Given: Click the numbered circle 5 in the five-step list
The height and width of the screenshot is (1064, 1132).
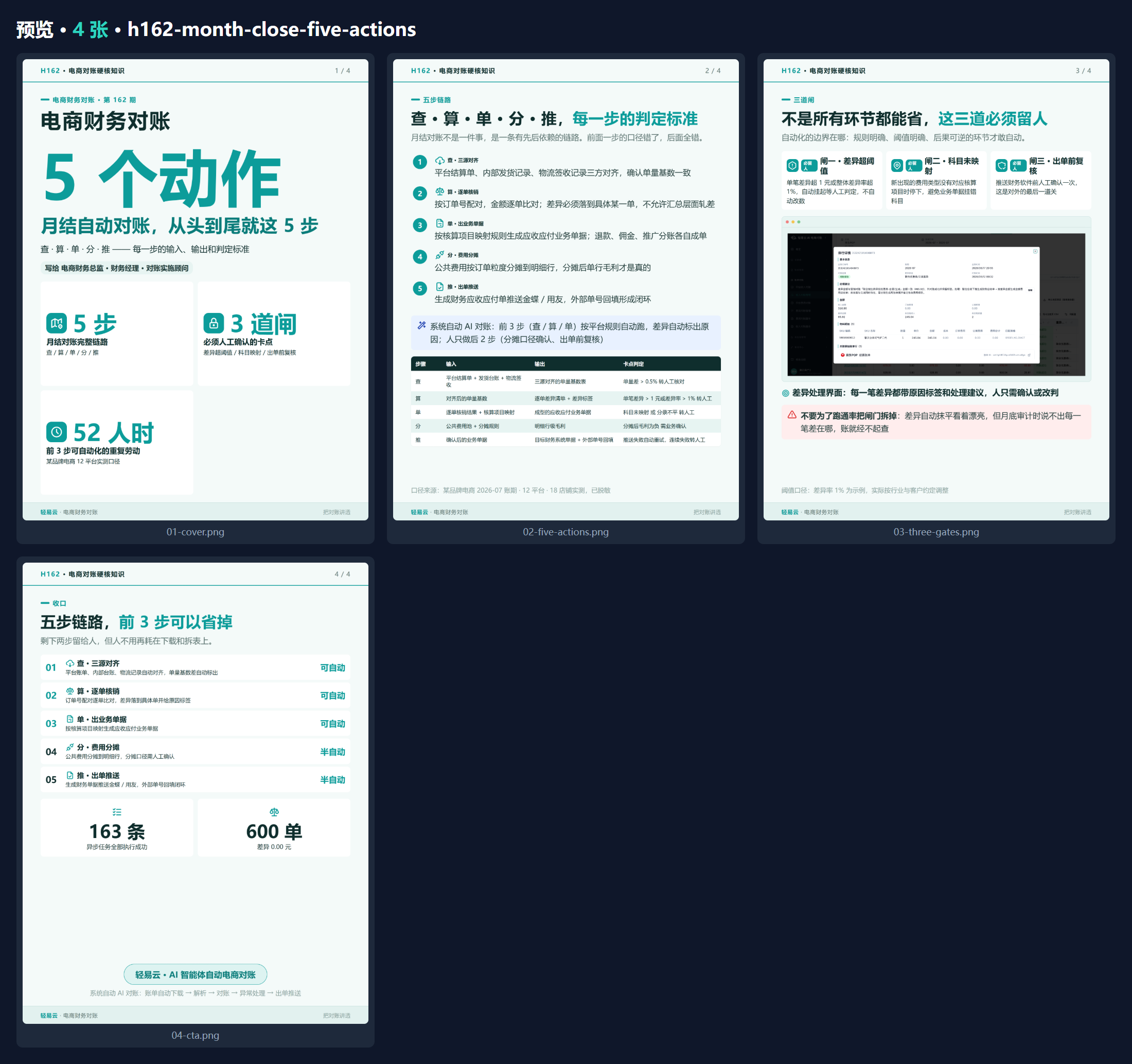Looking at the screenshot, I should [x=420, y=289].
